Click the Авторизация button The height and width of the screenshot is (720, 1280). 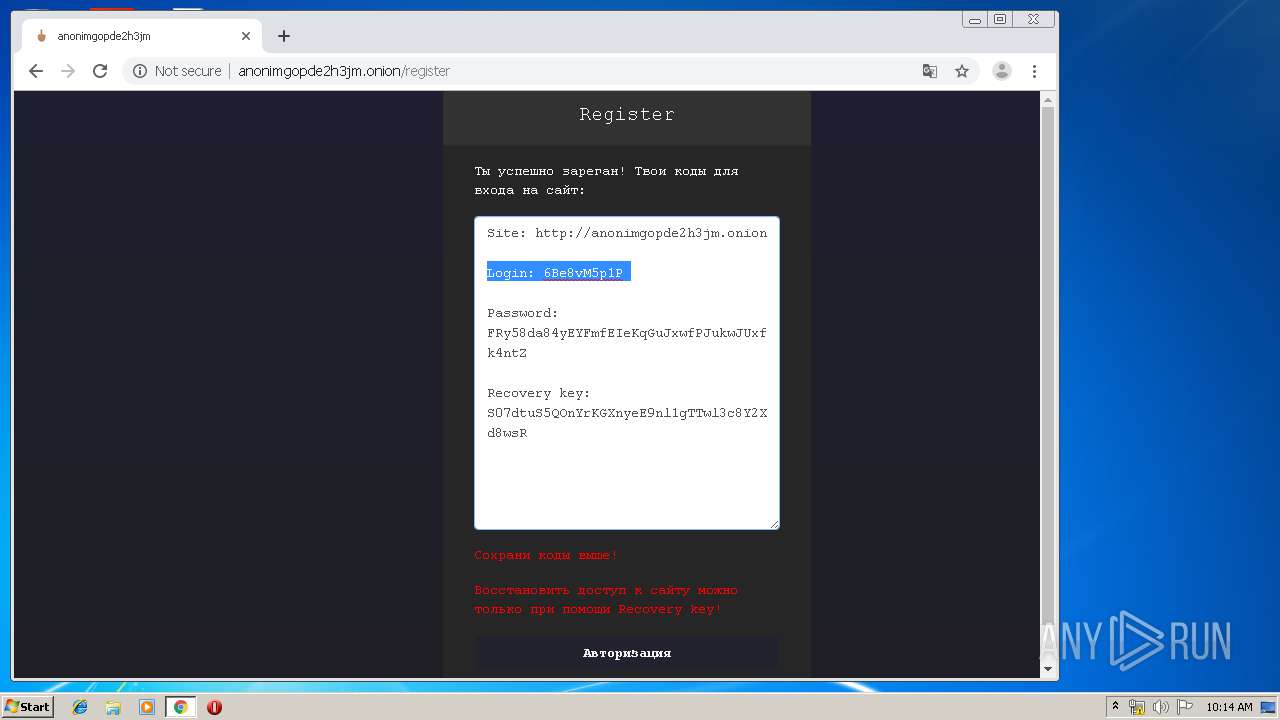(627, 653)
